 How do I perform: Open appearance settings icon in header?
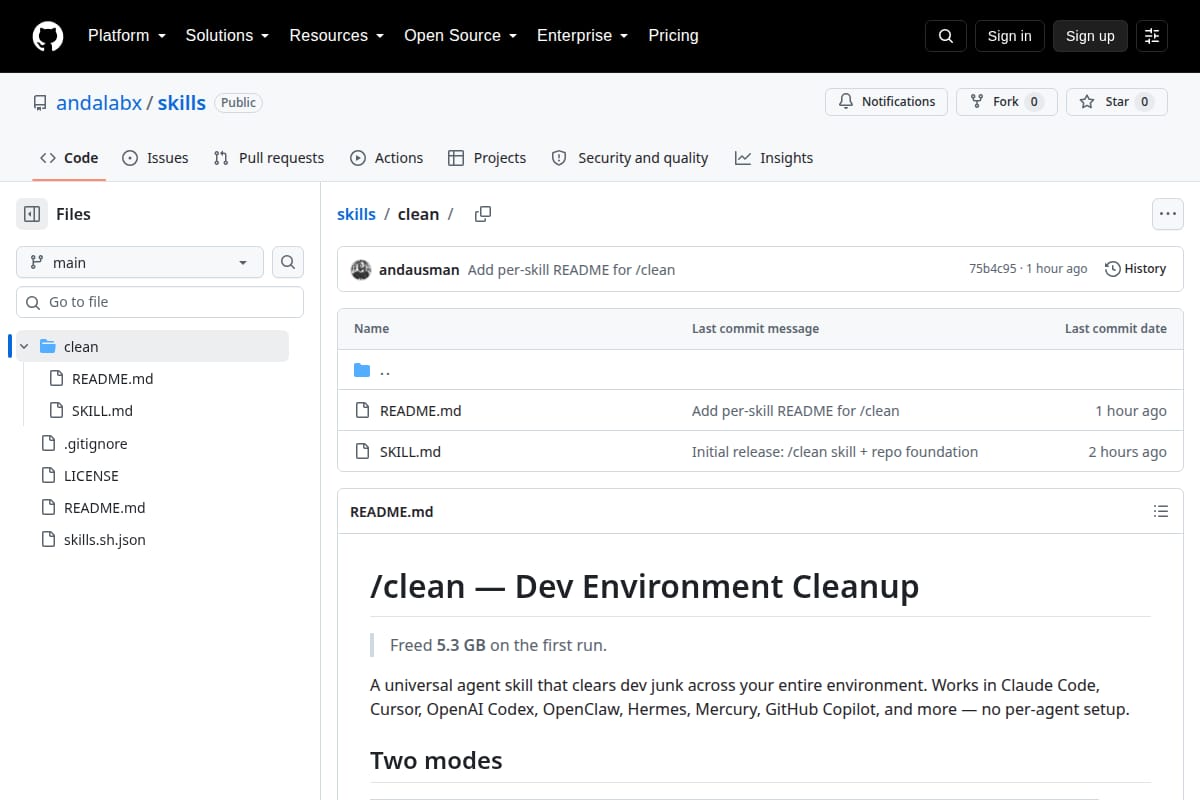(x=1152, y=36)
